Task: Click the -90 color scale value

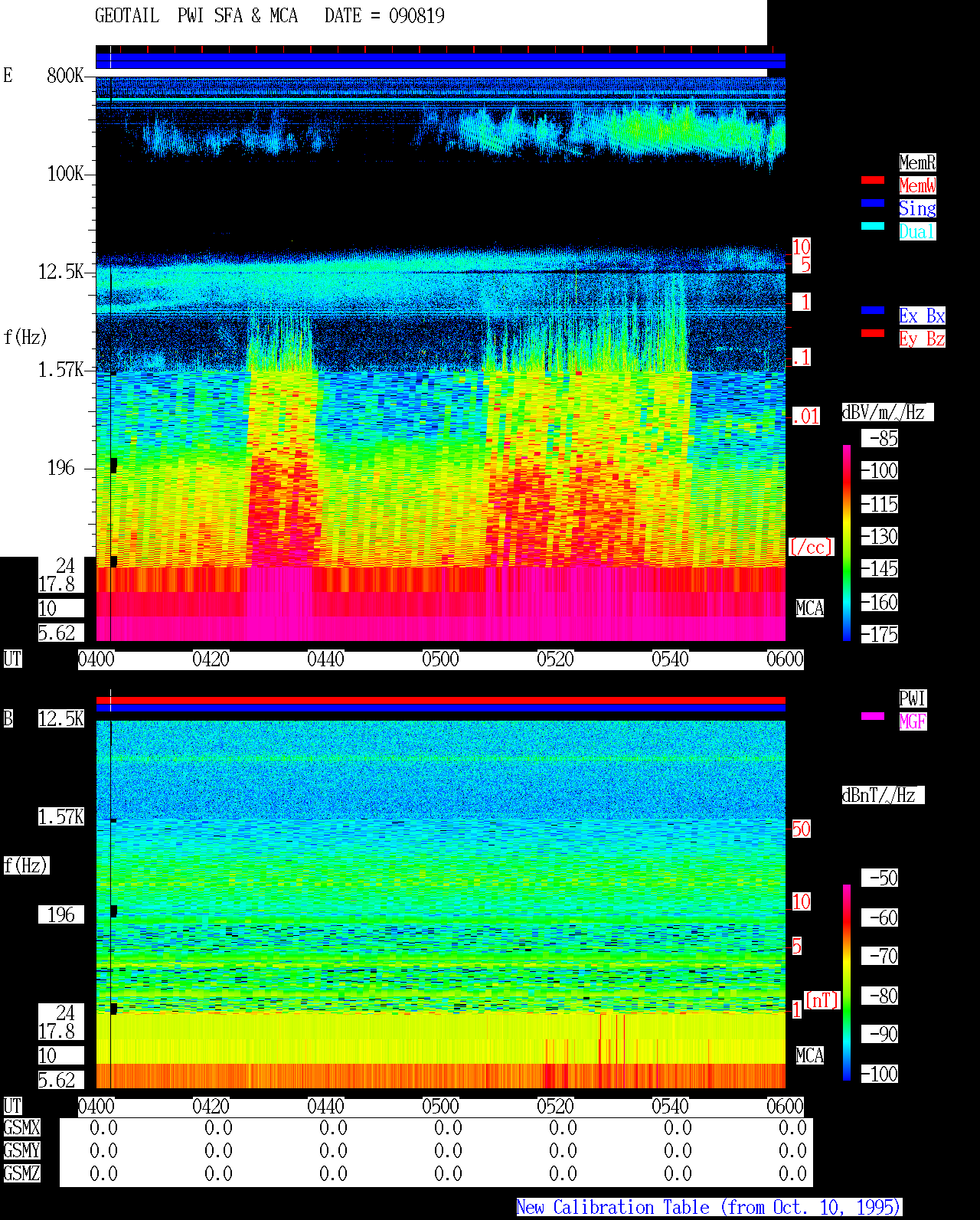Action: point(880,1034)
